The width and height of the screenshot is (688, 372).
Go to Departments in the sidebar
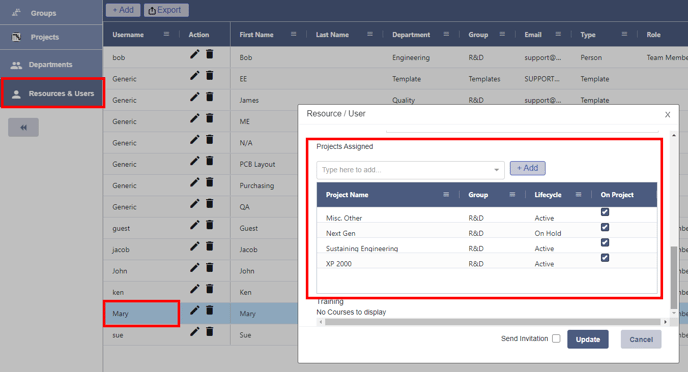(51, 64)
